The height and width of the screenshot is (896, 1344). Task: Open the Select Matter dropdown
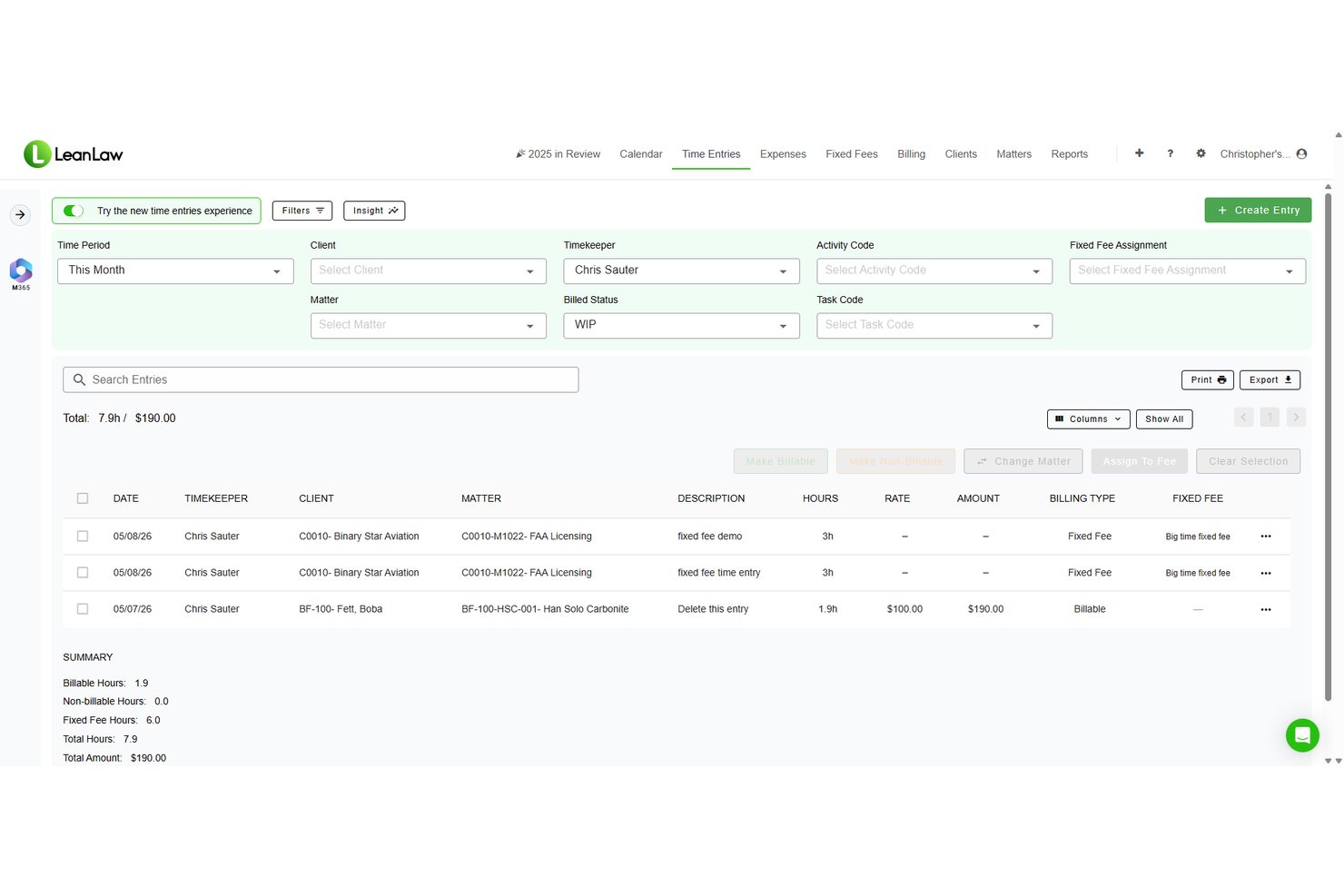click(429, 325)
